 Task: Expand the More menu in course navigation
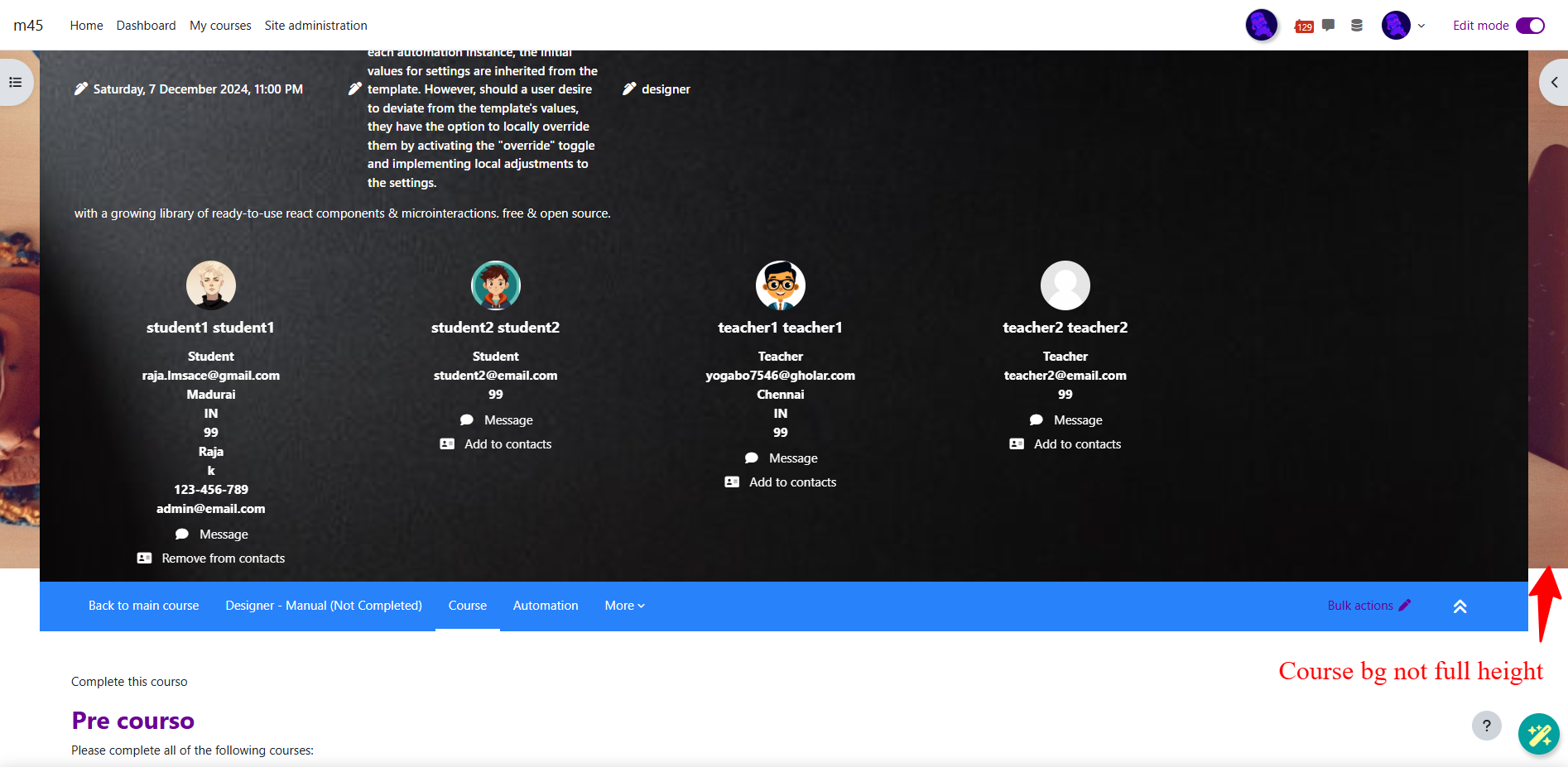coord(624,606)
